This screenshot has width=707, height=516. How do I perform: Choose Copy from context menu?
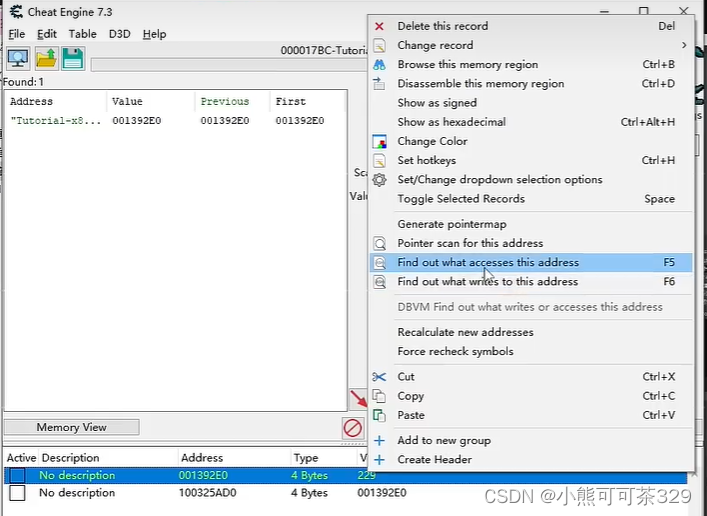531,396
